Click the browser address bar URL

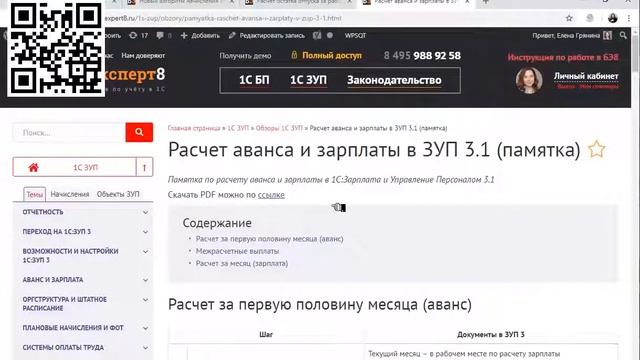pyautogui.click(x=223, y=18)
